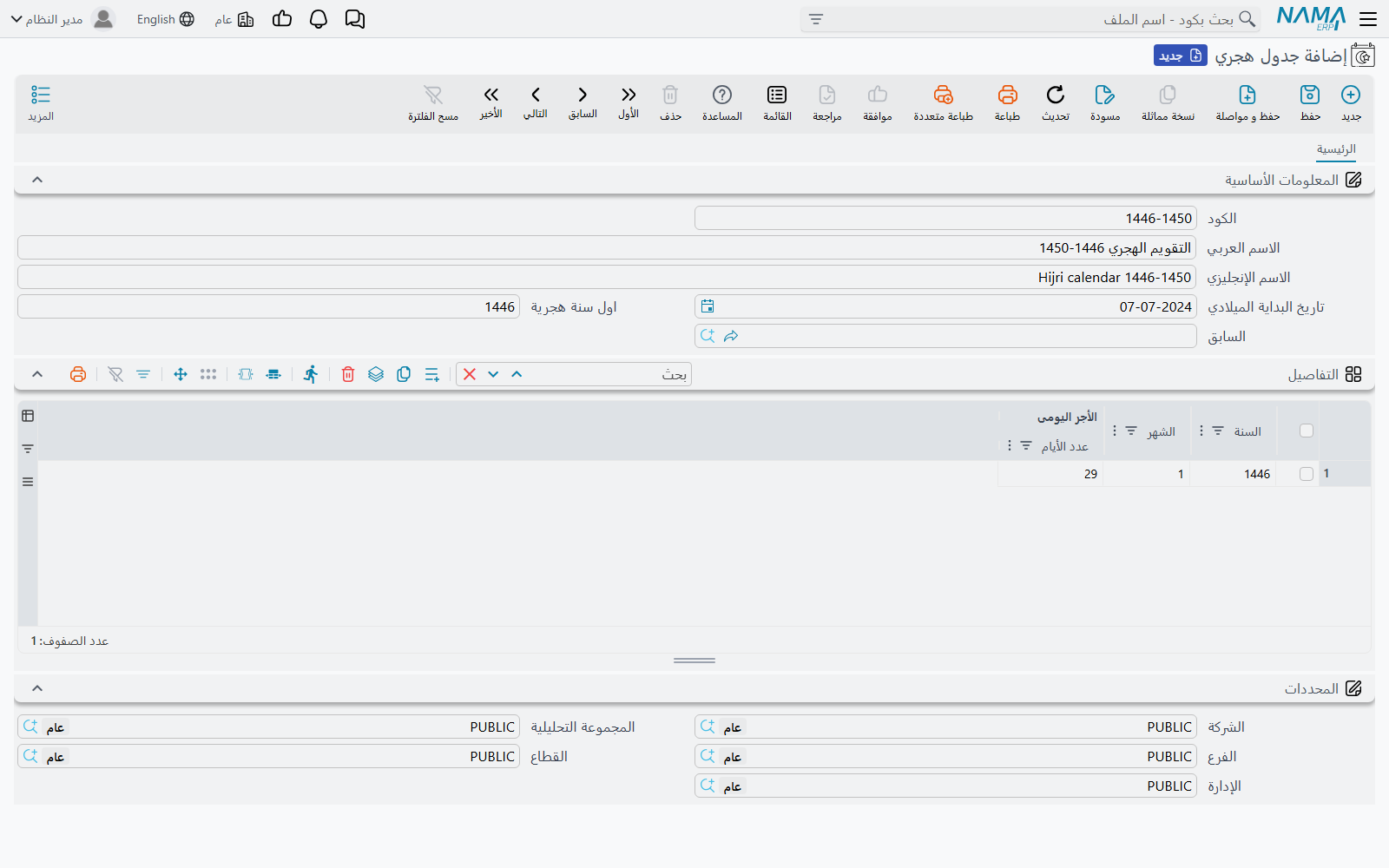Collapse the المحددات section chevron
Viewport: 1389px width, 868px height.
pos(37,688)
